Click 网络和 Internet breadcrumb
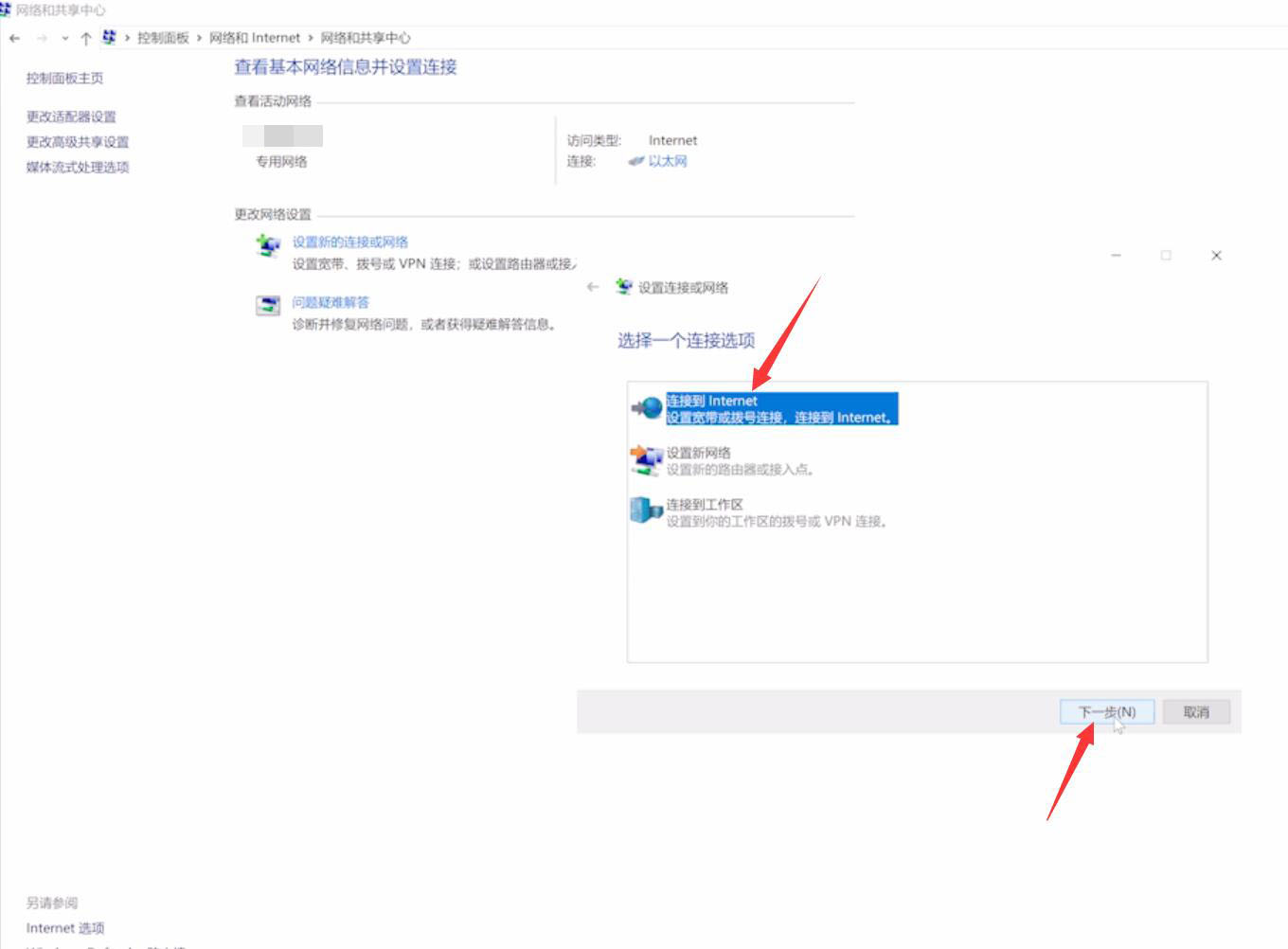The image size is (1288, 949). 255,38
